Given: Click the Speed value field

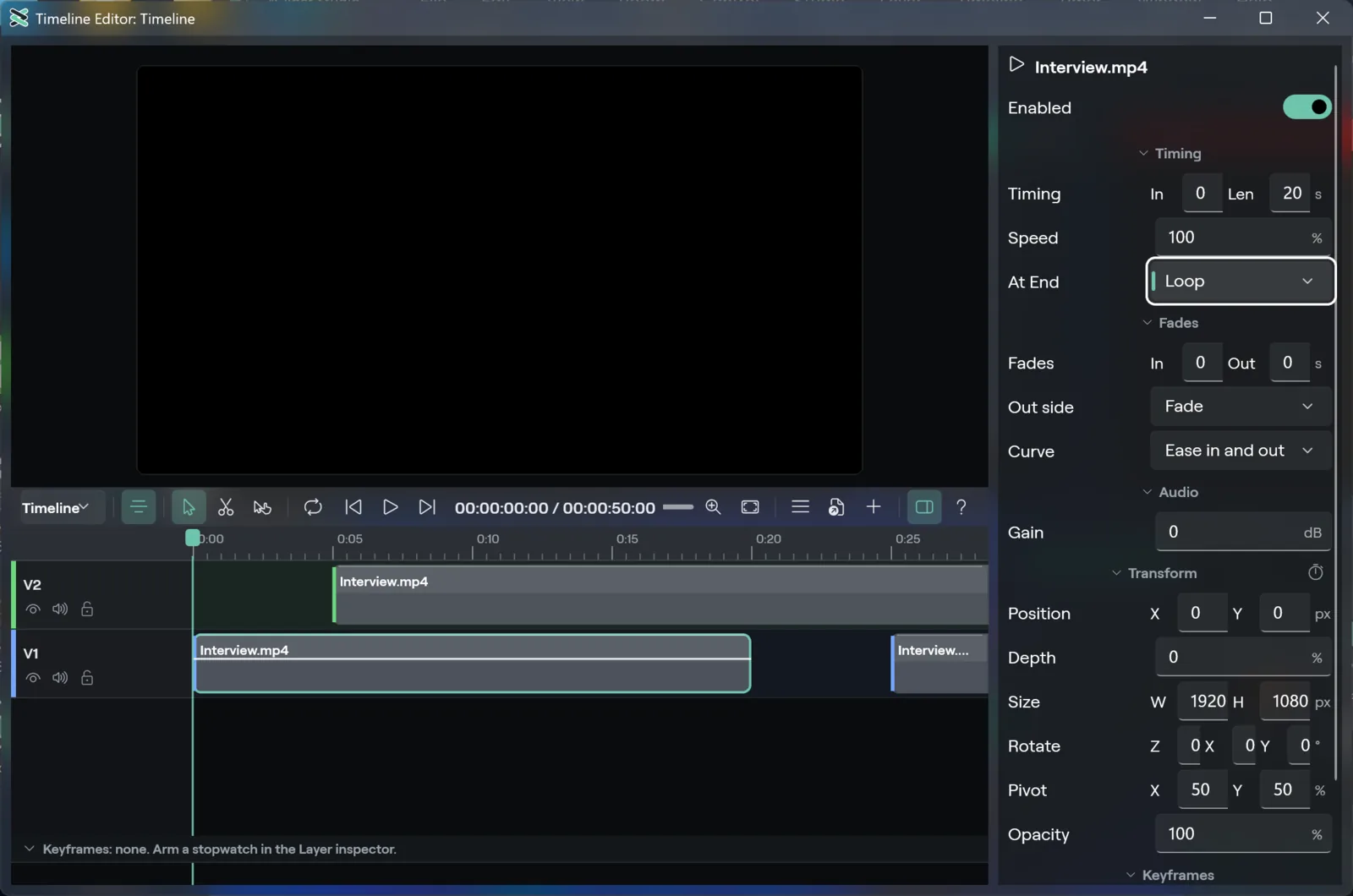Looking at the screenshot, I should (x=1243, y=238).
